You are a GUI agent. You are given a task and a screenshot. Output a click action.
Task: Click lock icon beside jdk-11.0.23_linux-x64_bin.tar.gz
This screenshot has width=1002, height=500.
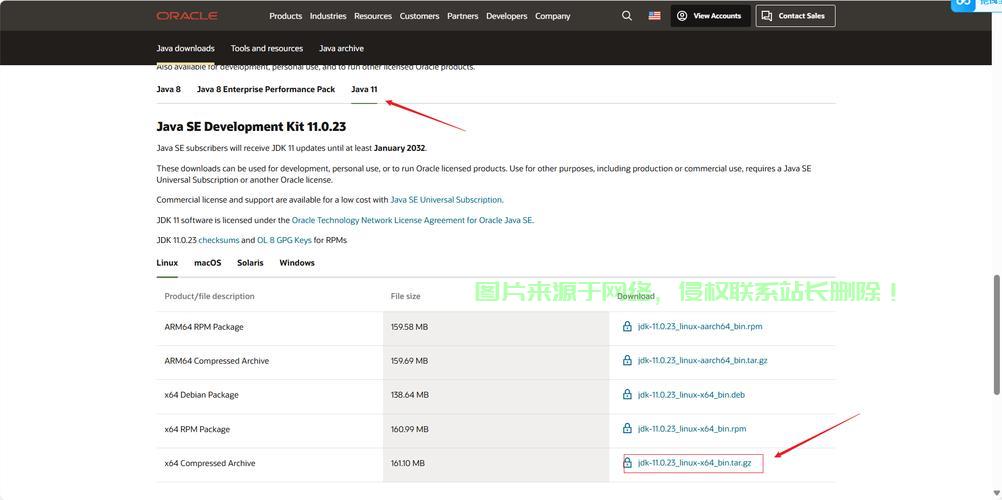tap(628, 463)
